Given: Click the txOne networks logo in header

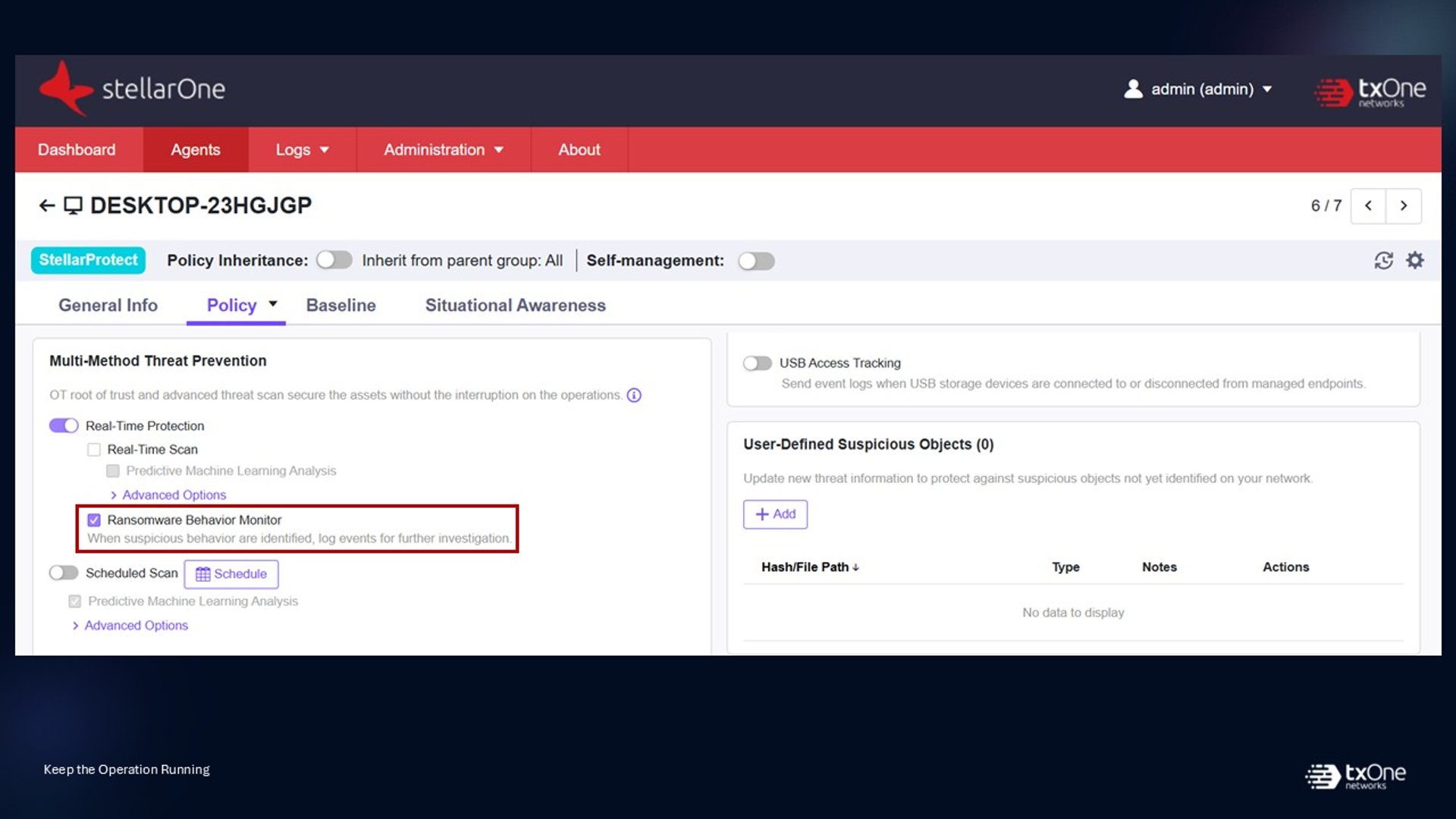Looking at the screenshot, I should [1370, 92].
